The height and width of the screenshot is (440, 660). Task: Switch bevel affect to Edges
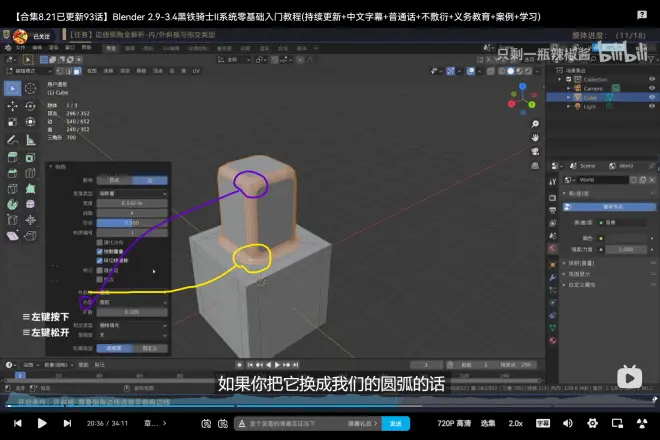point(150,180)
